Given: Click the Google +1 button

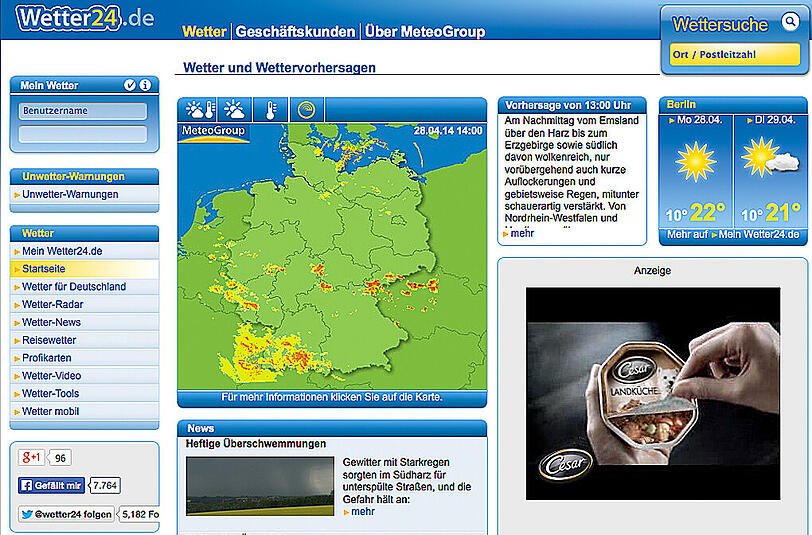Looking at the screenshot, I should tap(32, 458).
